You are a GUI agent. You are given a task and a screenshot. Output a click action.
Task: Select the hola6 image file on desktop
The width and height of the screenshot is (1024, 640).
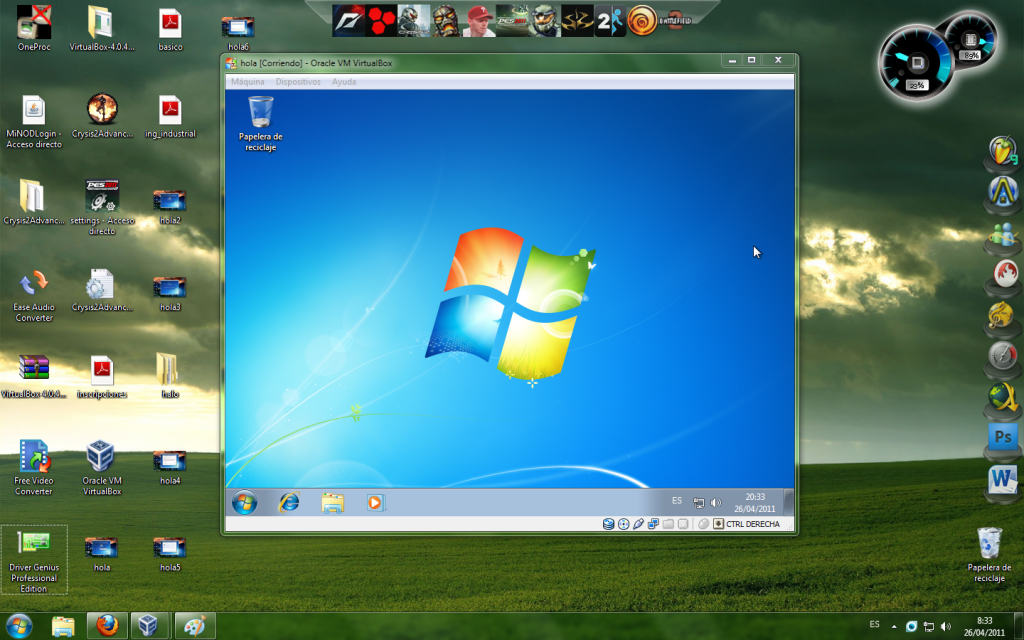pos(238,33)
